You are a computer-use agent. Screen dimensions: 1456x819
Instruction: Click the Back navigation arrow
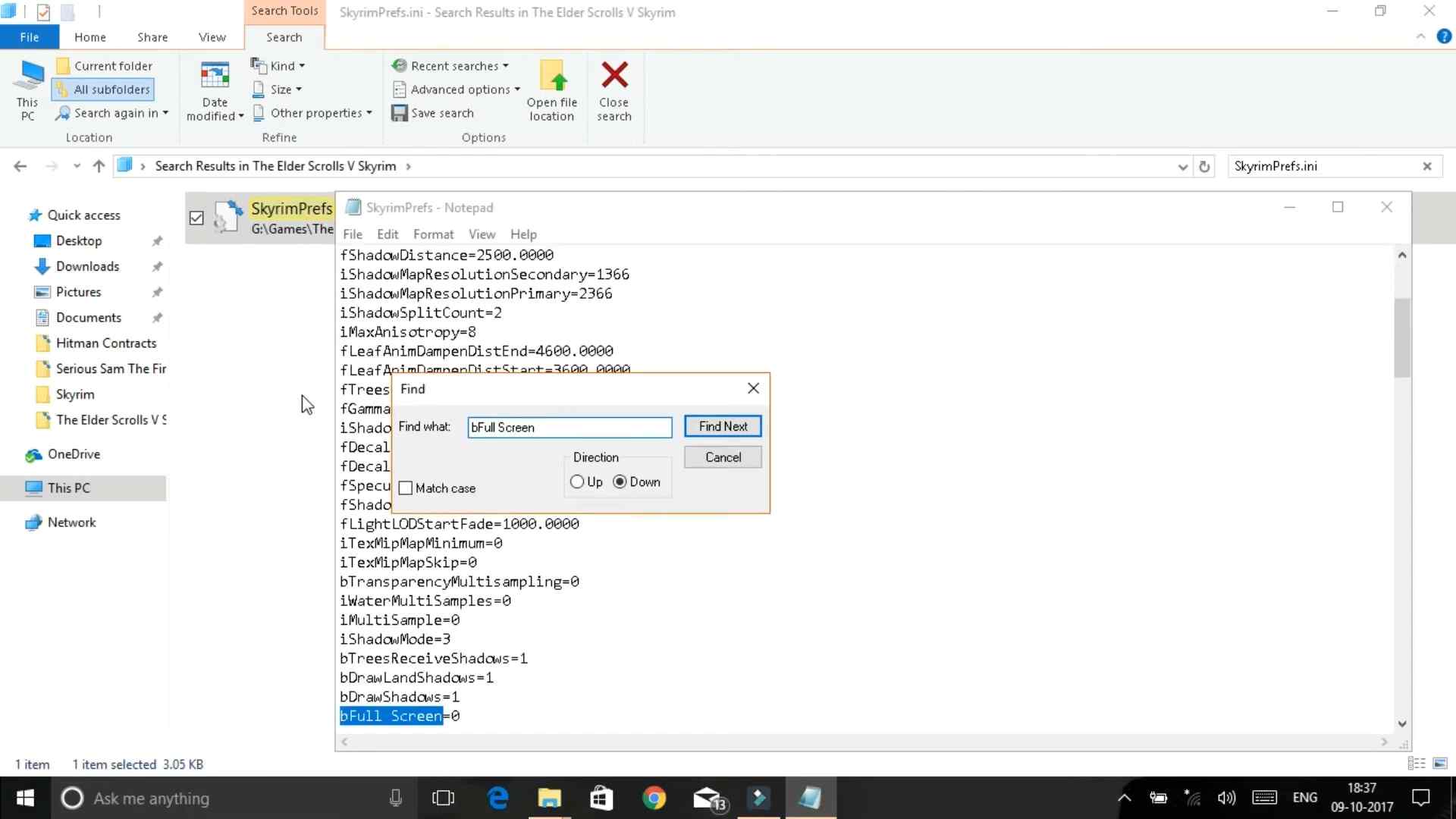[20, 166]
